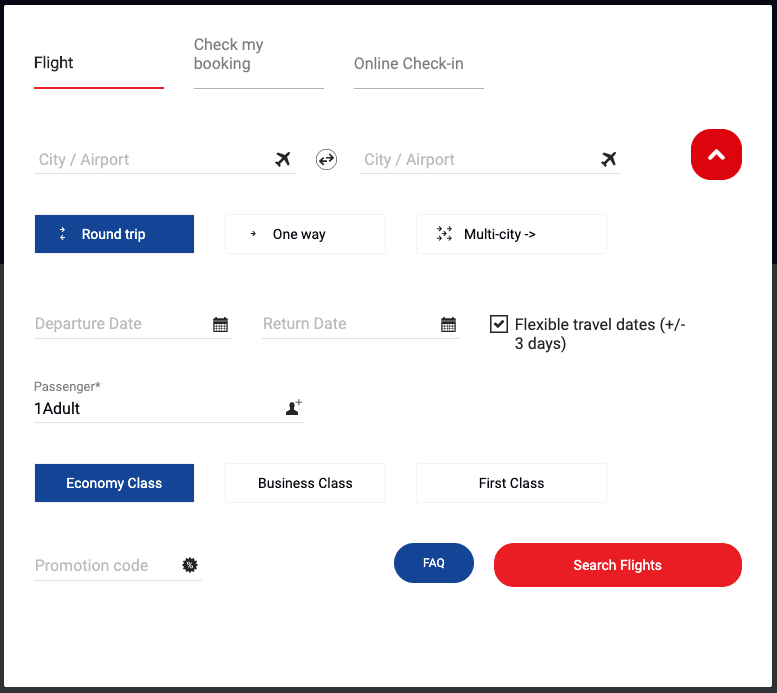
Task: Focus the Promotion code input field
Action: click(105, 566)
